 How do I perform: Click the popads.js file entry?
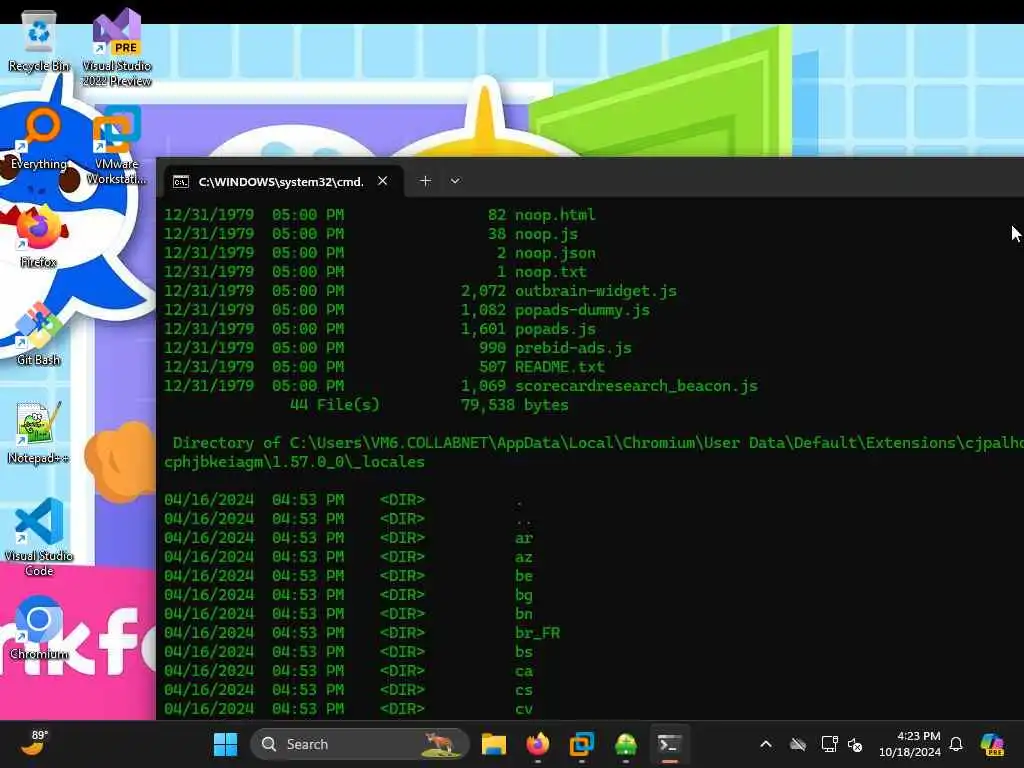click(x=555, y=328)
